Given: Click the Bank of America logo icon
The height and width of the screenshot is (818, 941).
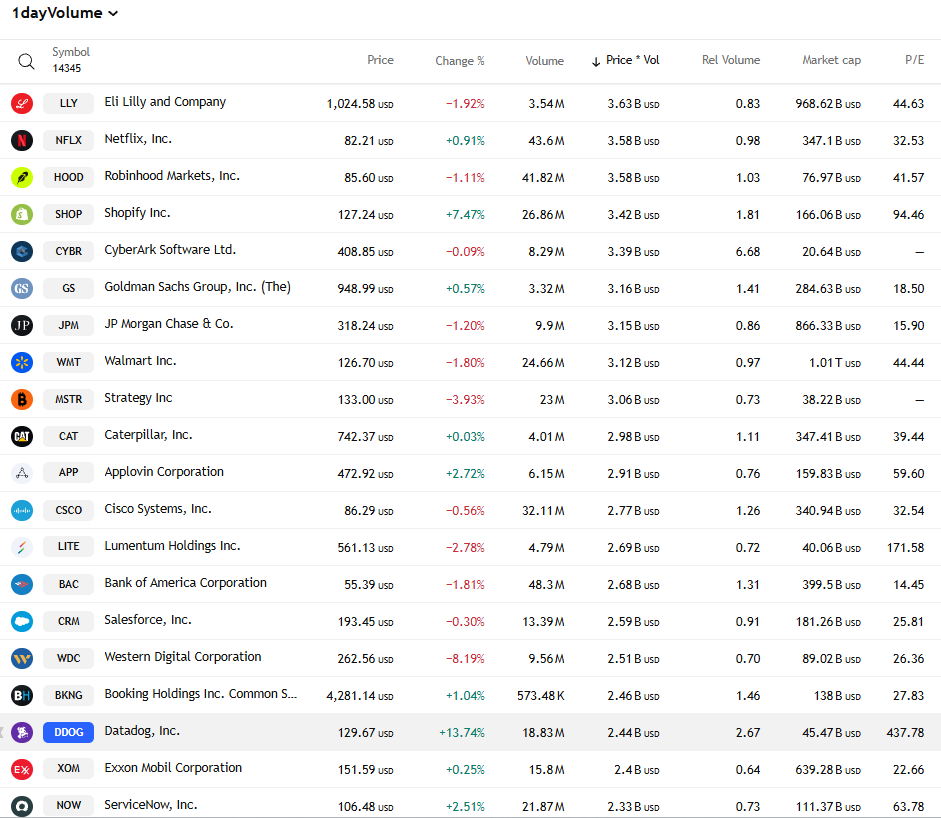Looking at the screenshot, I should [x=22, y=585].
